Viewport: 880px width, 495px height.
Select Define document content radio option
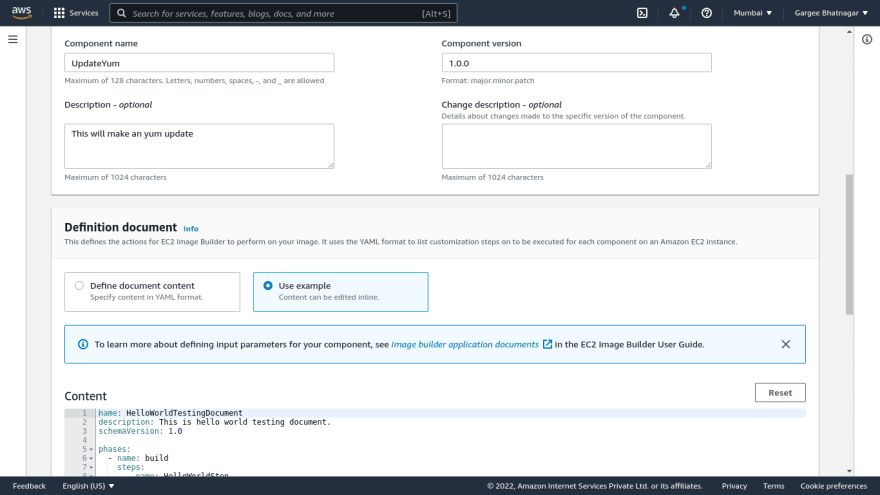[79, 286]
